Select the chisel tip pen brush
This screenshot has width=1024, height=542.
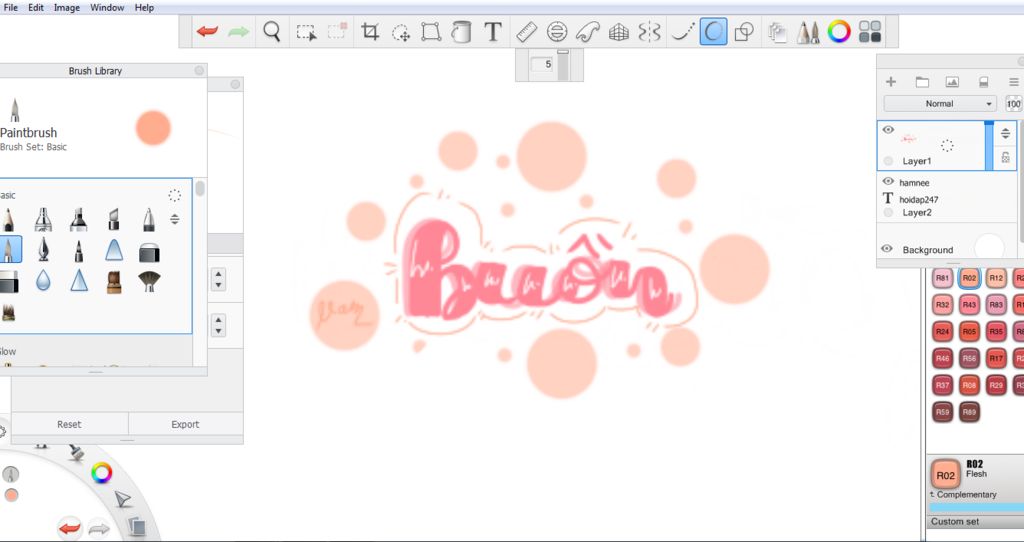coord(114,219)
